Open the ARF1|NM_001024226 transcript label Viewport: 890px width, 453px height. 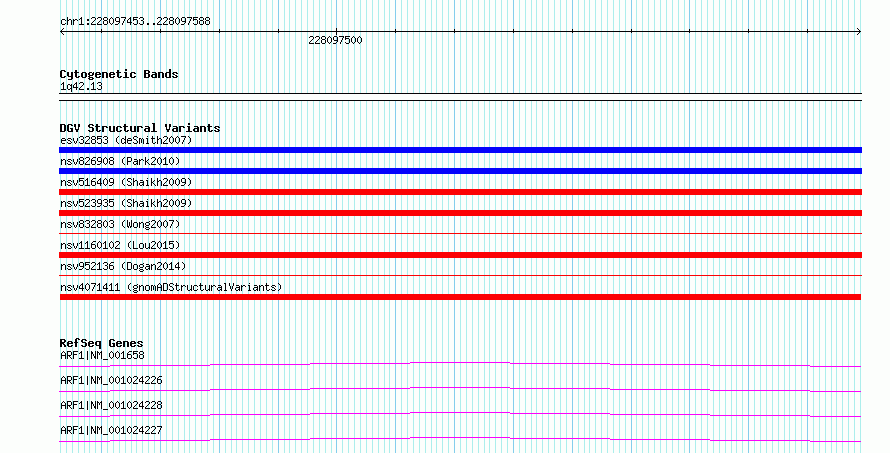coord(111,380)
